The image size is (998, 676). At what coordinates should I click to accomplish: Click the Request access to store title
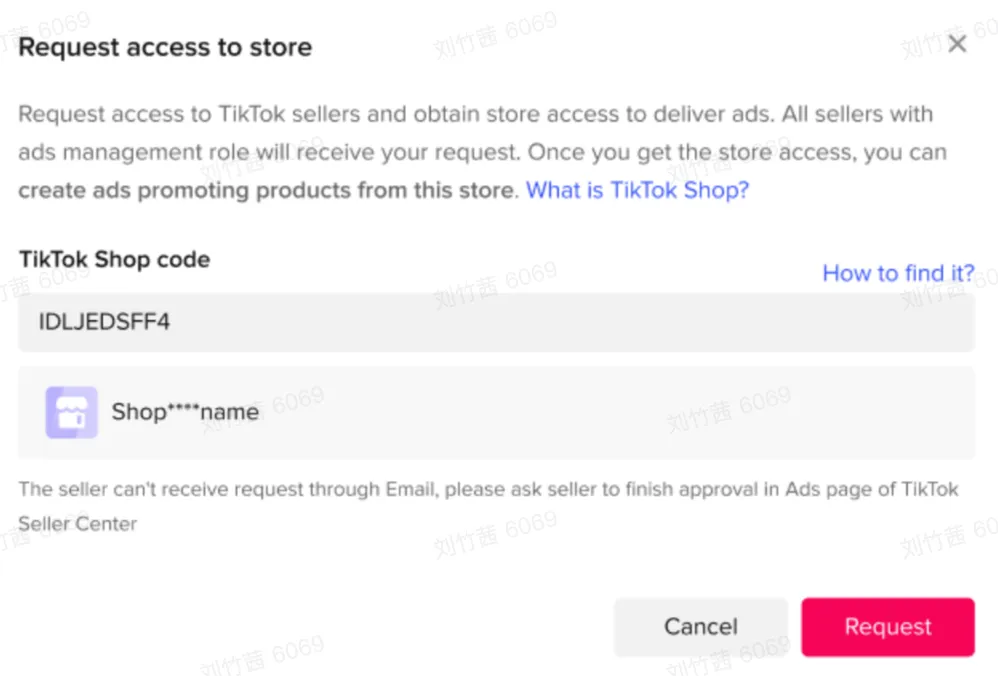coord(165,47)
